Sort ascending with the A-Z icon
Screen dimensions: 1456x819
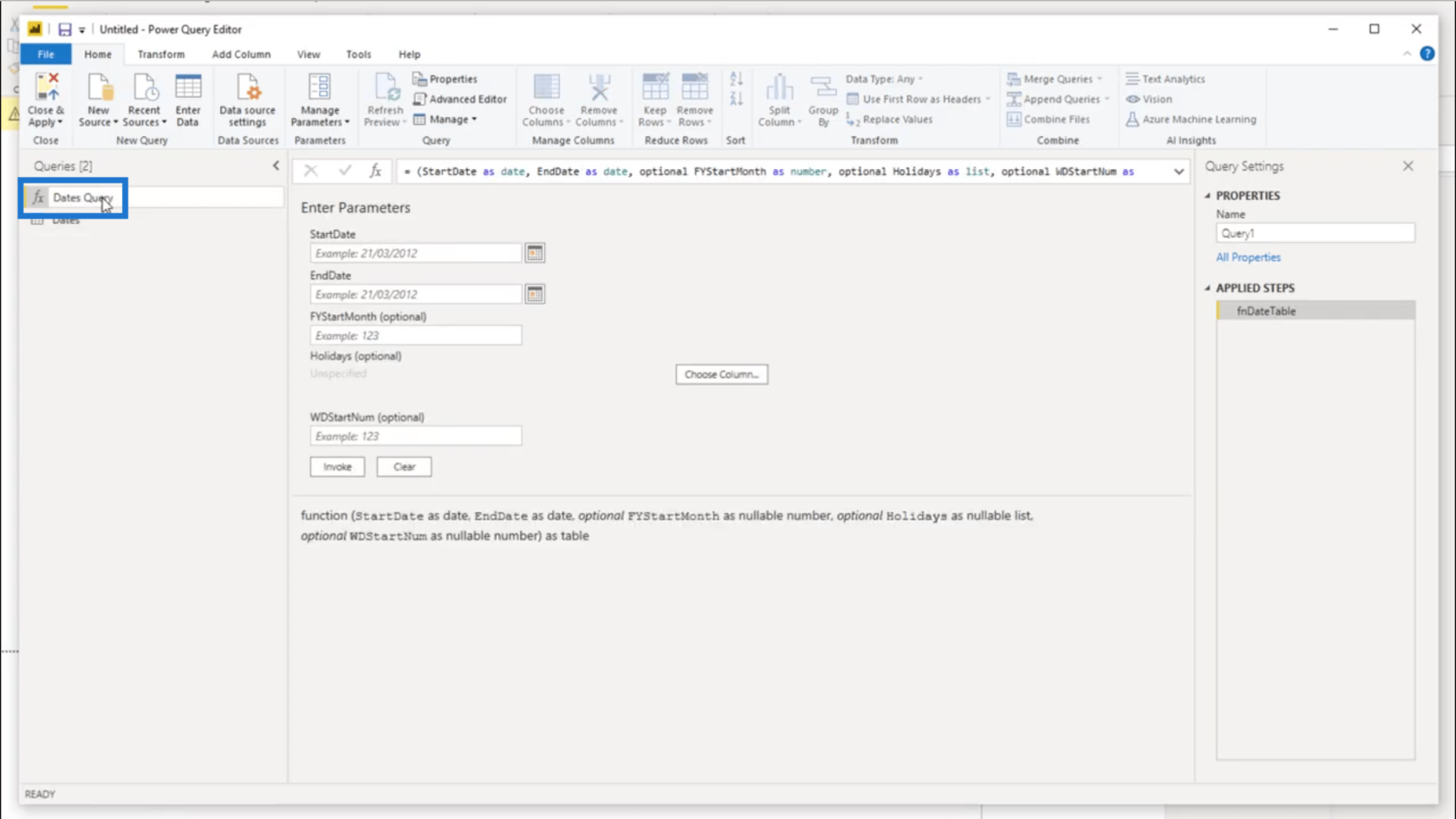point(737,79)
